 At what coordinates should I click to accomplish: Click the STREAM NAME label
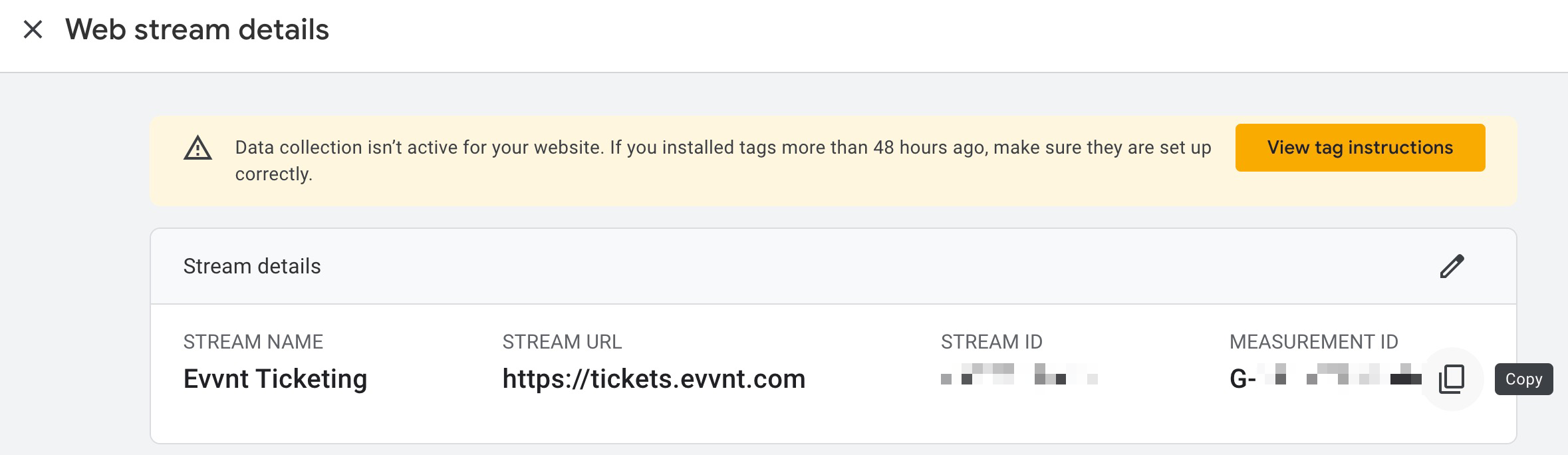click(x=253, y=342)
